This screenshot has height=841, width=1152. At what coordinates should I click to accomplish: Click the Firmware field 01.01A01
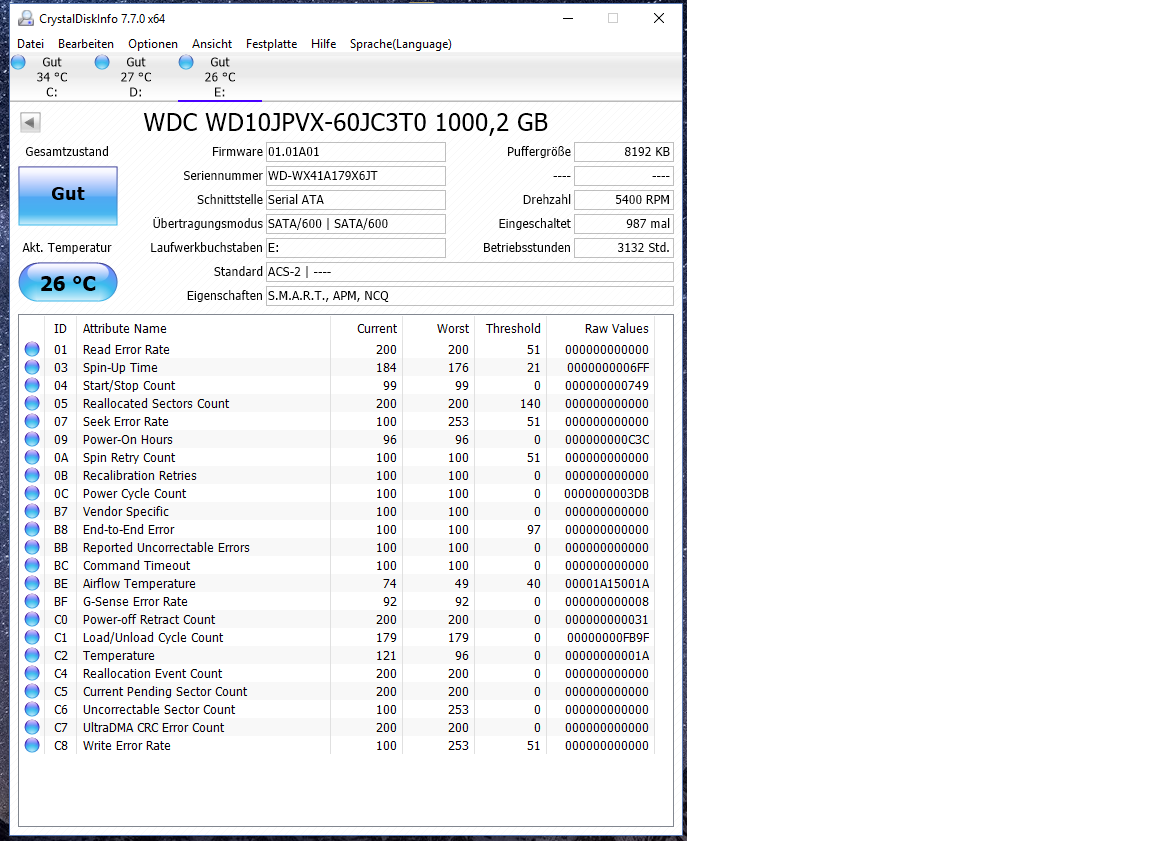pyautogui.click(x=356, y=152)
